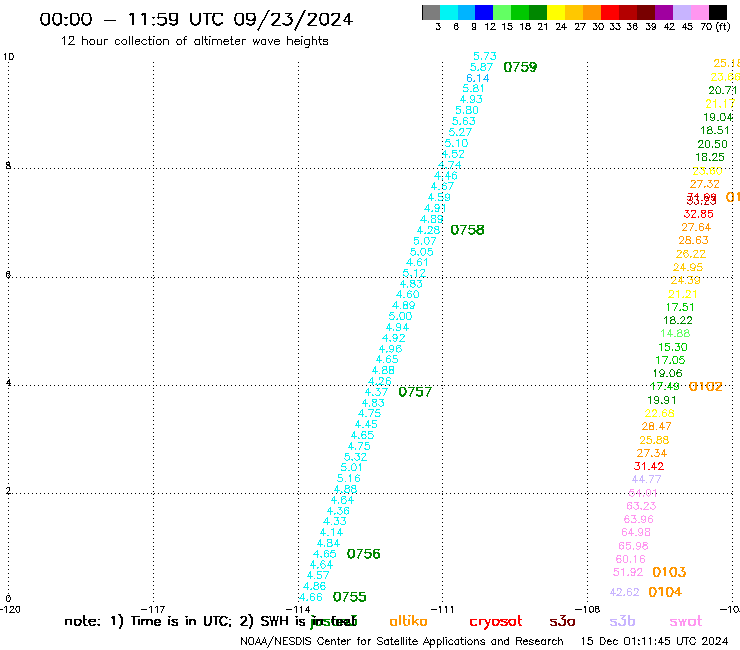
Task: Click the wave height value 27.32
Action: coord(705,184)
